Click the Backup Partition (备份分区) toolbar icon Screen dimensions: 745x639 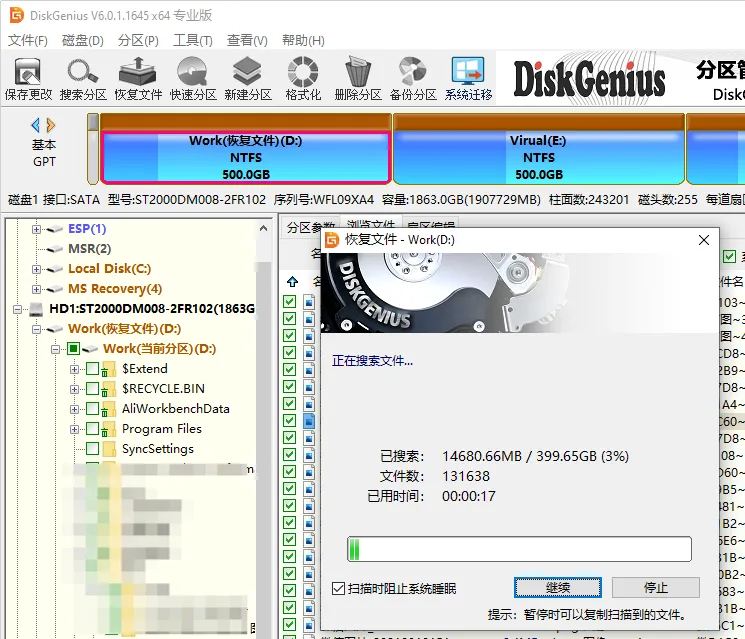(x=413, y=78)
